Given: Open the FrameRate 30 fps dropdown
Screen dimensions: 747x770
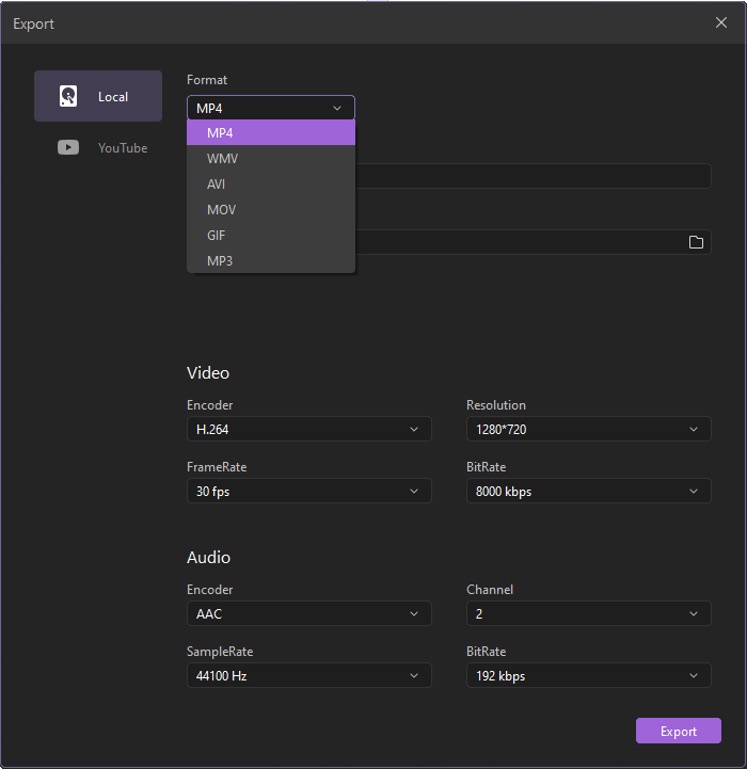Looking at the screenshot, I should click(x=308, y=491).
